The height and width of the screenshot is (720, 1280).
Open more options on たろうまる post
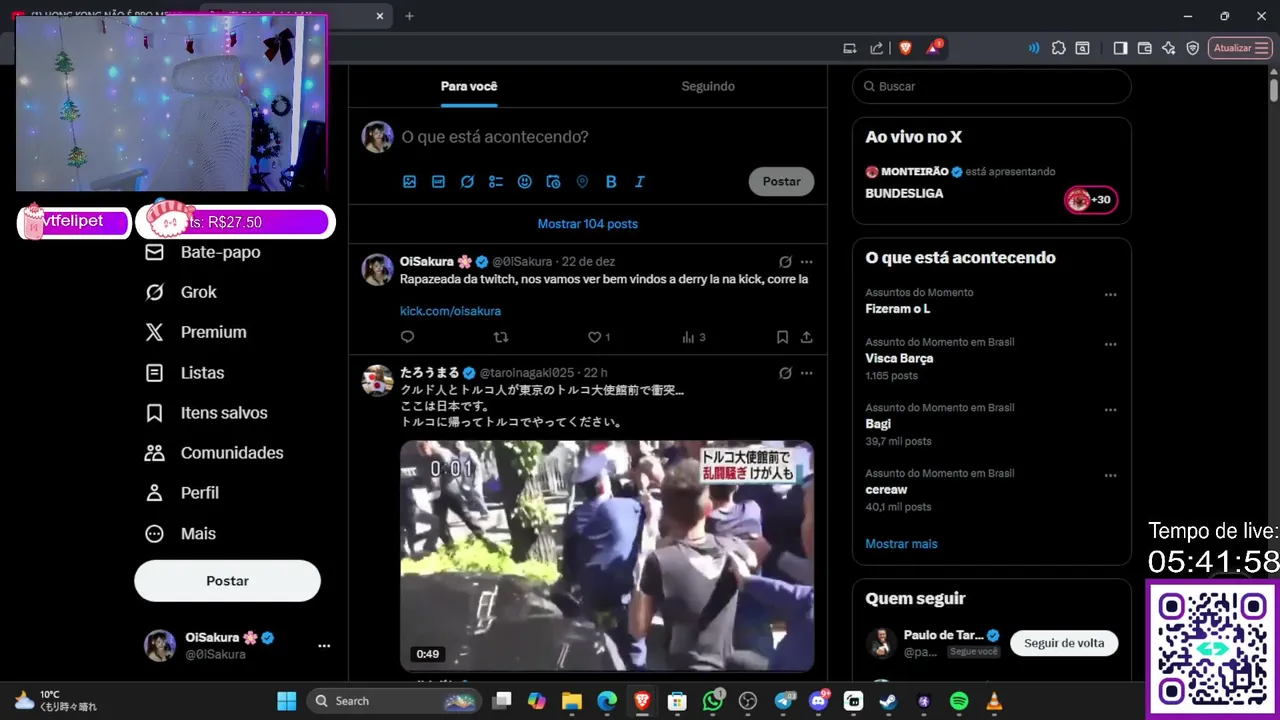coord(807,373)
